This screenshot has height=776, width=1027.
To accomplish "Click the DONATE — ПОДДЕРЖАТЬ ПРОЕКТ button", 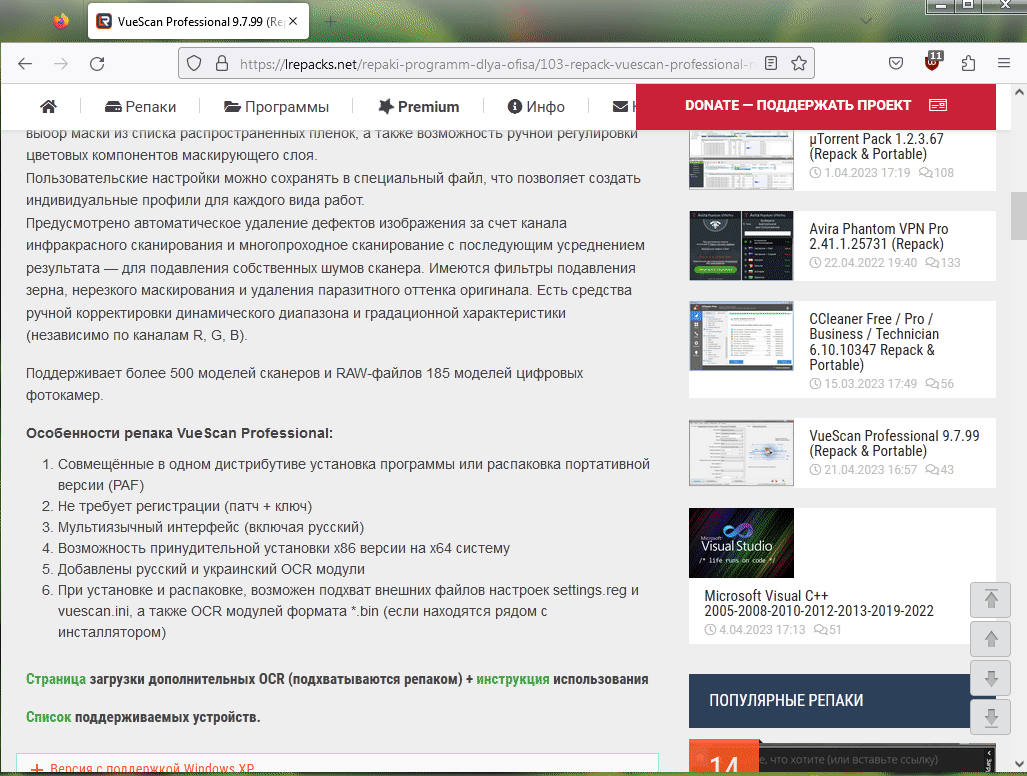I will coord(815,105).
